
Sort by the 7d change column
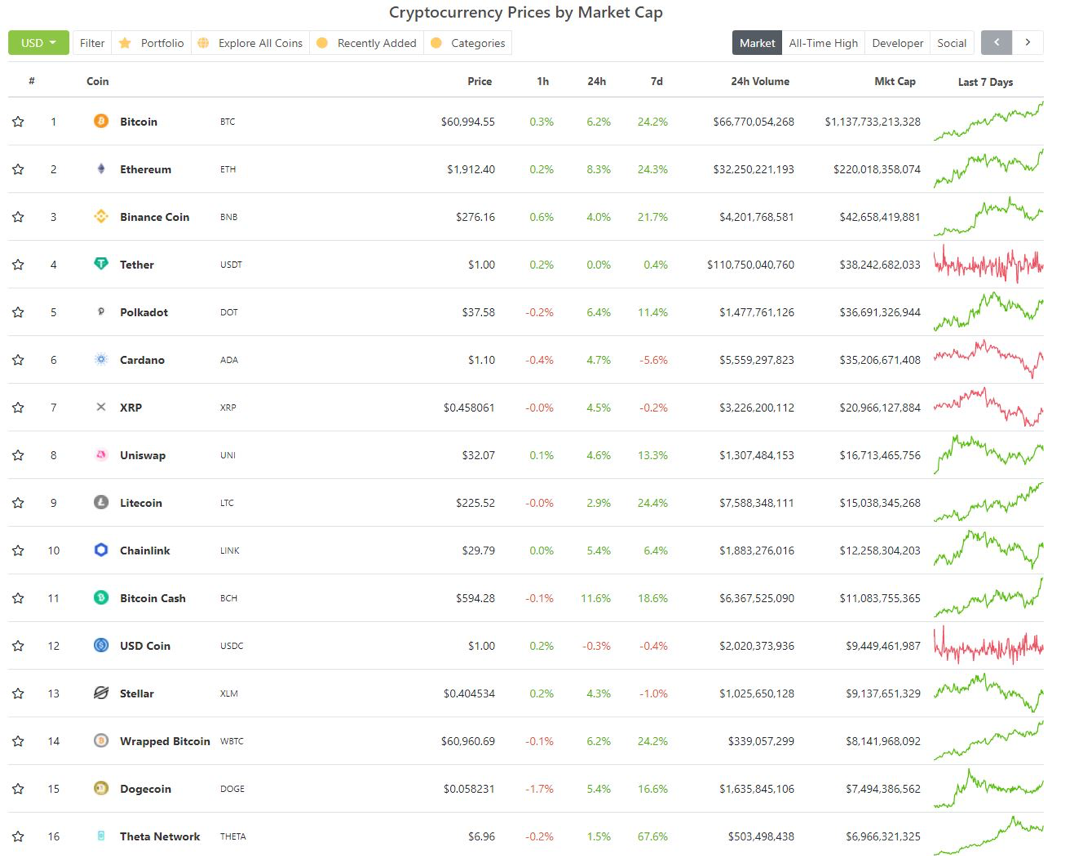point(657,81)
